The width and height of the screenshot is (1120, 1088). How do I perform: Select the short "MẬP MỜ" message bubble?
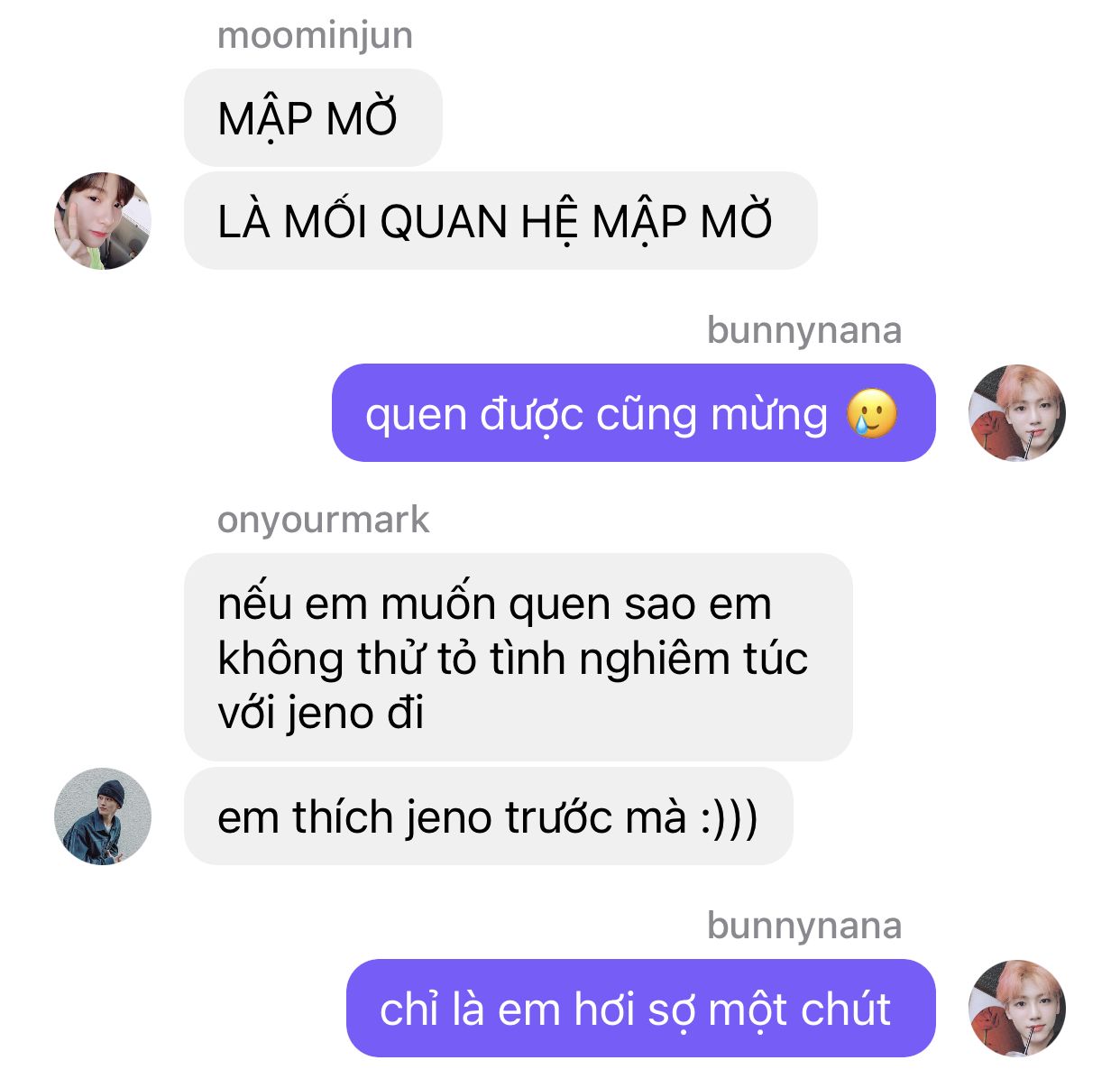point(313,117)
